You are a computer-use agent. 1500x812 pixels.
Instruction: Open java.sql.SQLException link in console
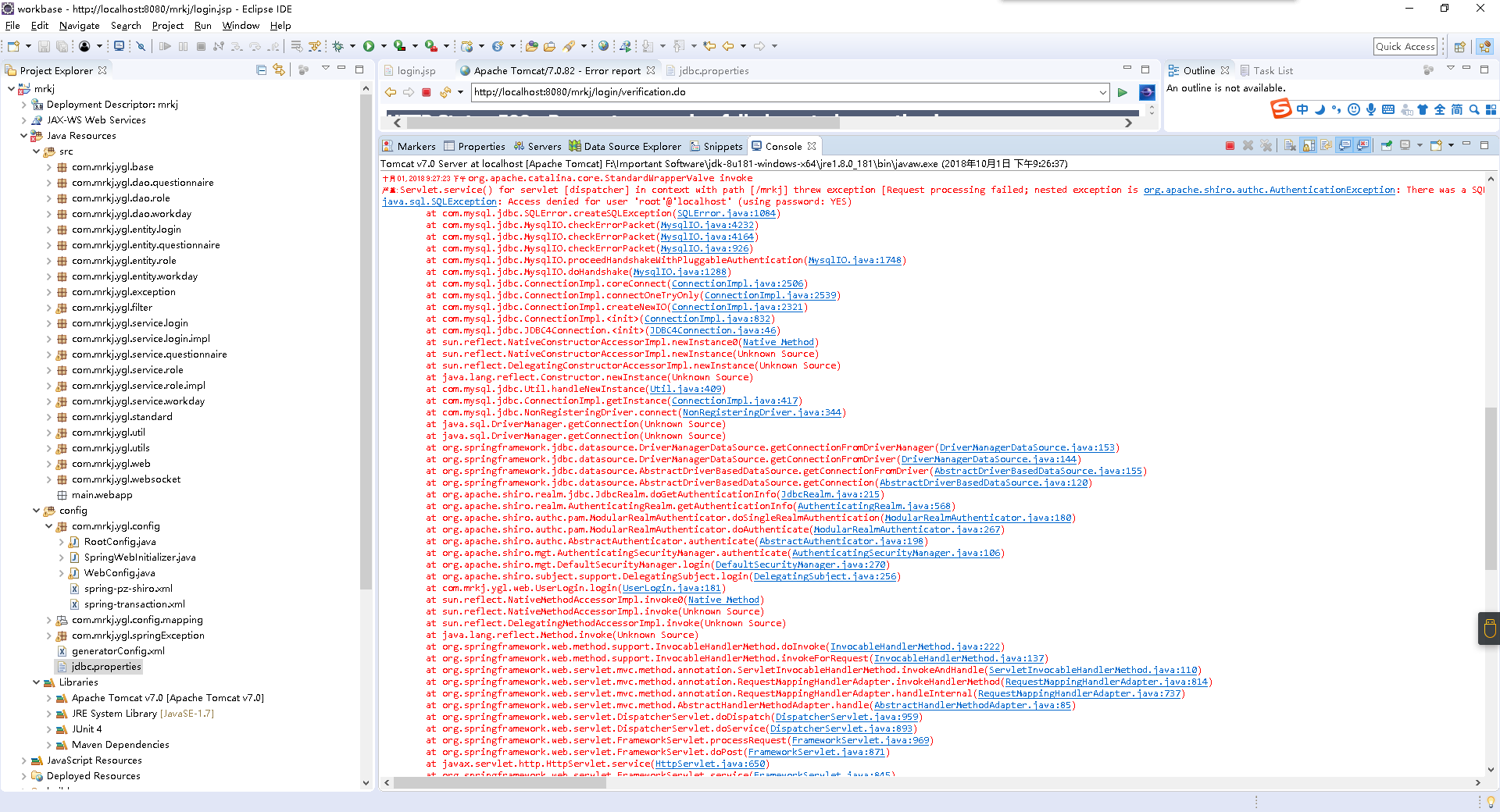tap(439, 201)
